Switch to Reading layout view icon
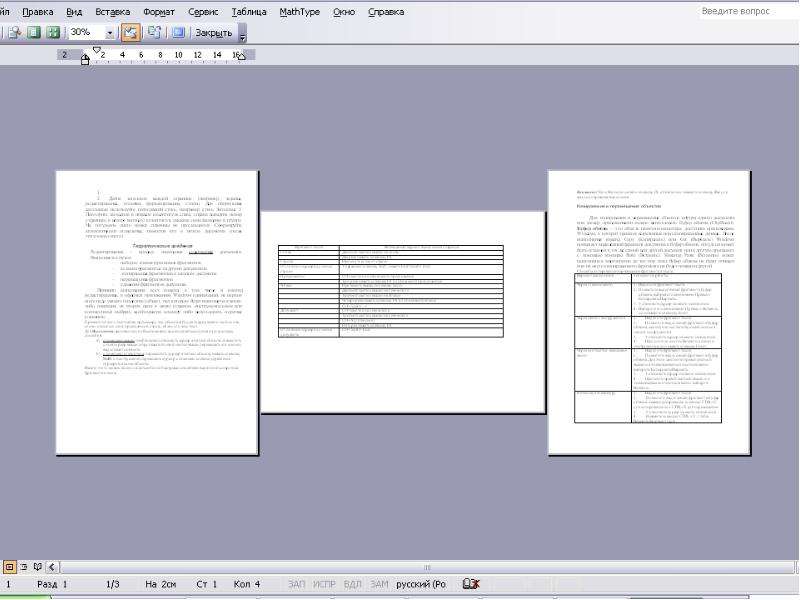 (x=37, y=567)
